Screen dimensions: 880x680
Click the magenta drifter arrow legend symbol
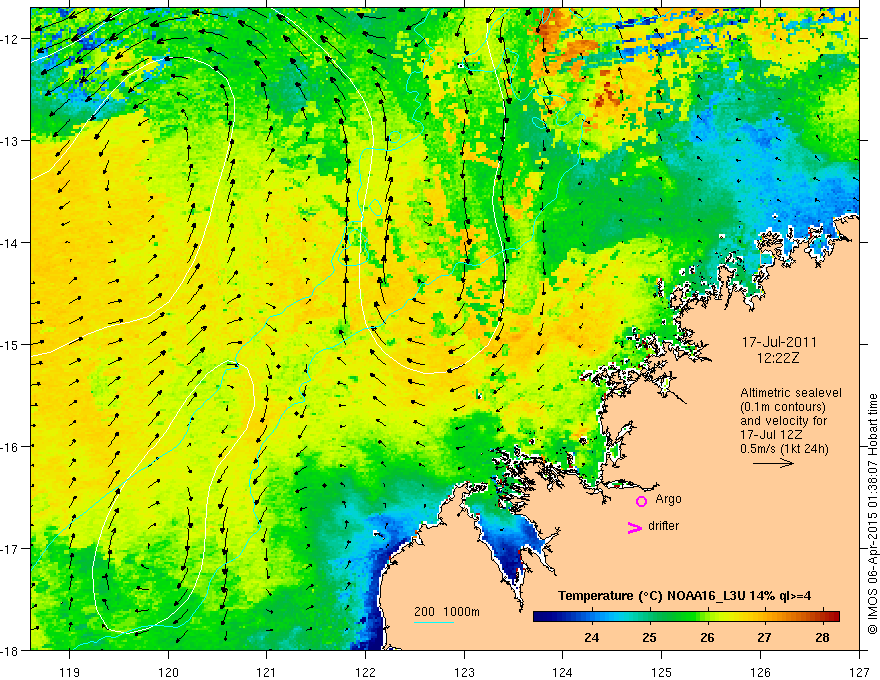click(x=634, y=527)
